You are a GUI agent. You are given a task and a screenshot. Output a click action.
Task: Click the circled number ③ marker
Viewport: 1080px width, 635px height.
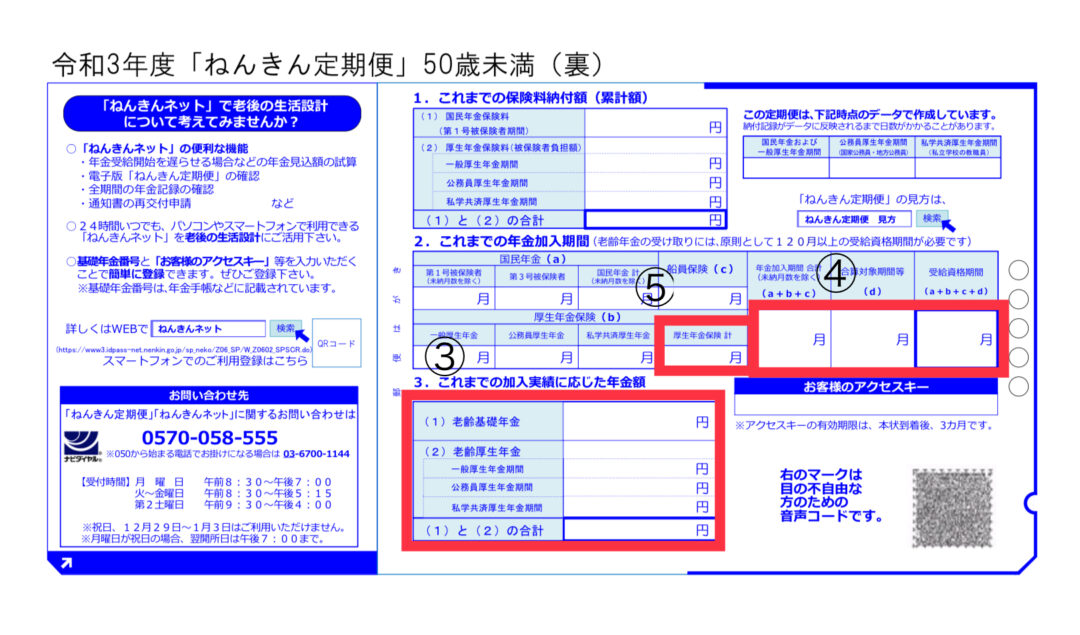pos(447,356)
